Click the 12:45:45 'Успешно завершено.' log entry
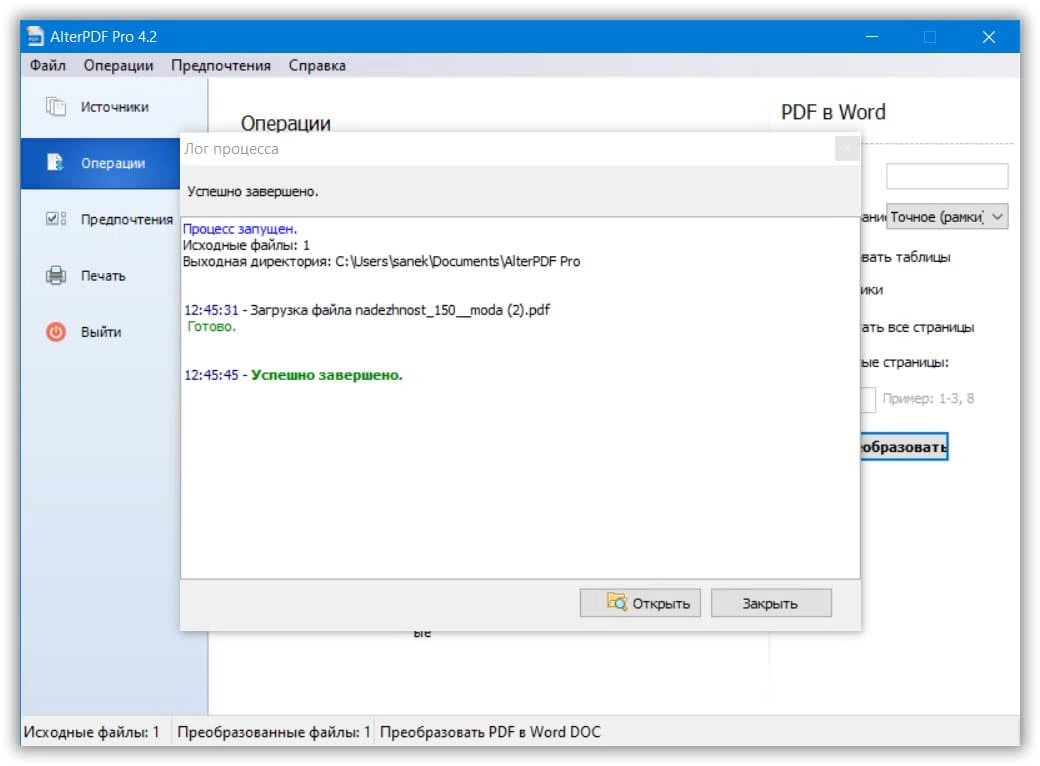Screen dimensions: 1040x766 [293, 375]
